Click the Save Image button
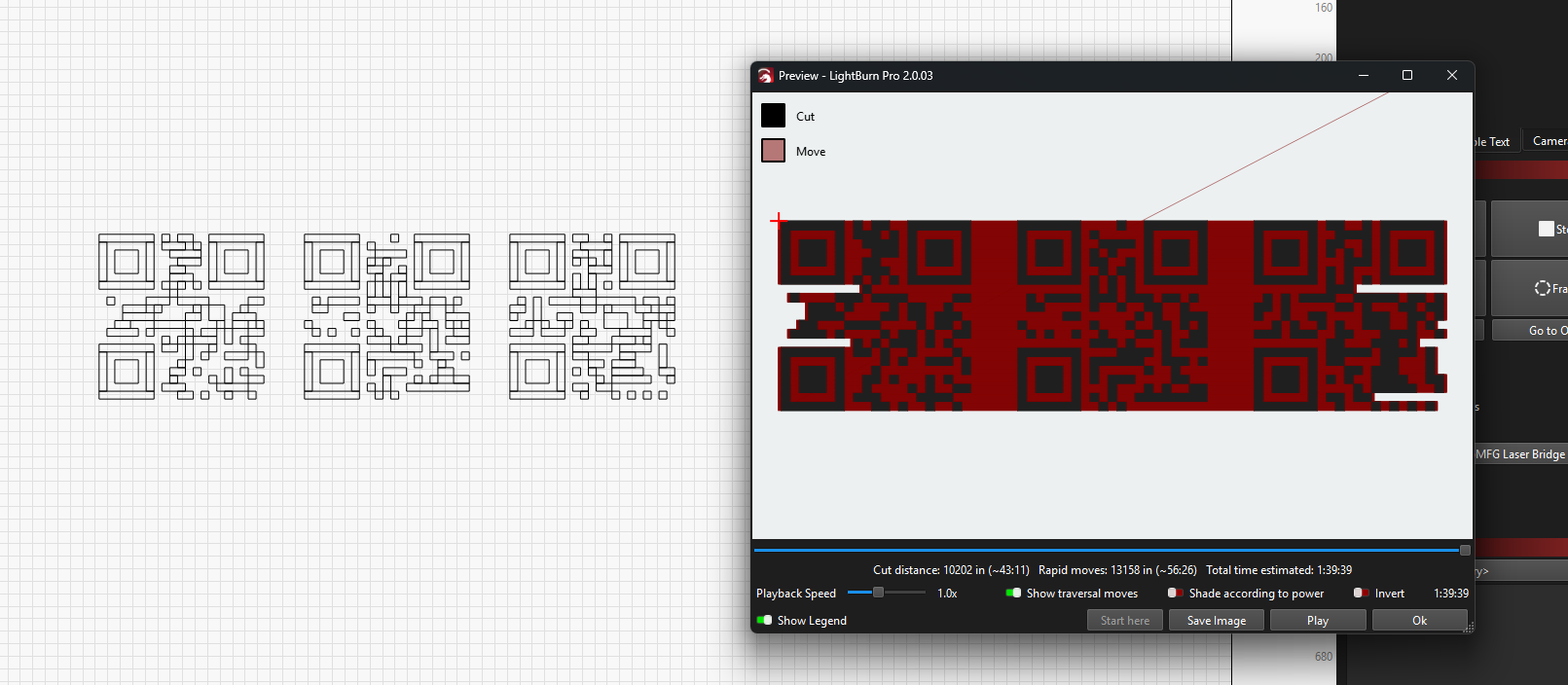 (x=1217, y=621)
